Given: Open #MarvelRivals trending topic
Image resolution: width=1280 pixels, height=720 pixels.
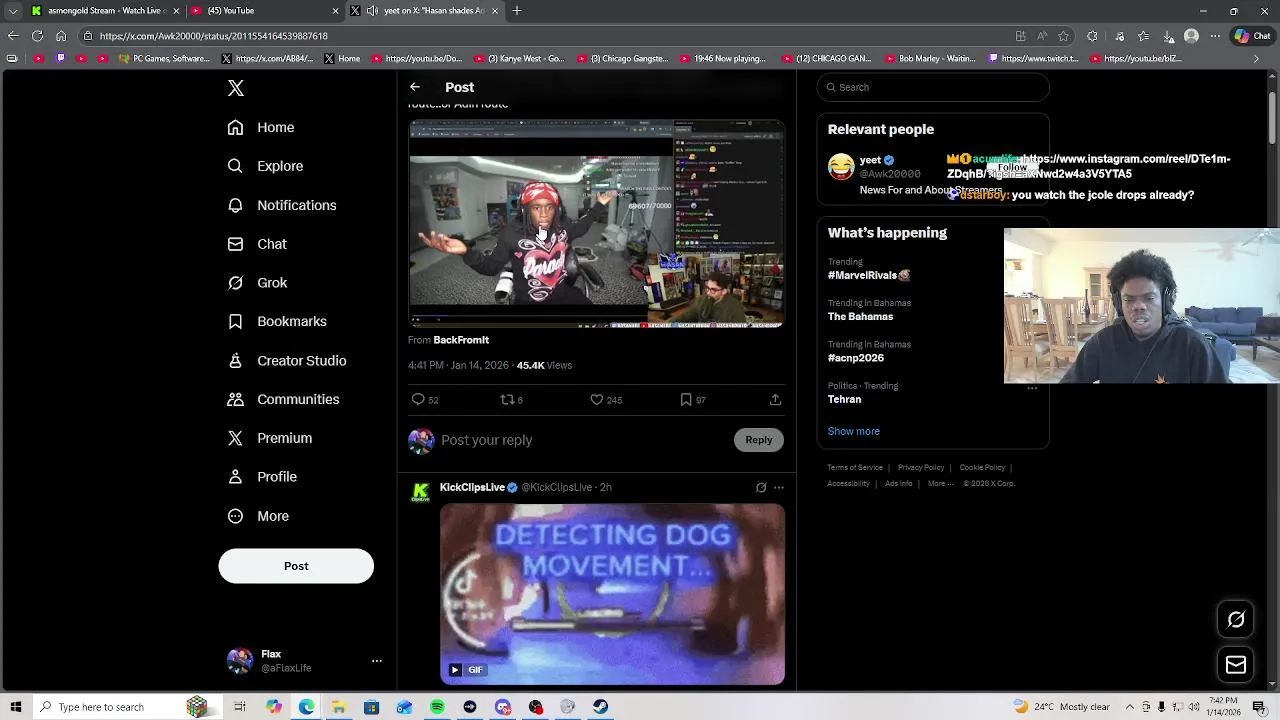Looking at the screenshot, I should click(x=869, y=275).
